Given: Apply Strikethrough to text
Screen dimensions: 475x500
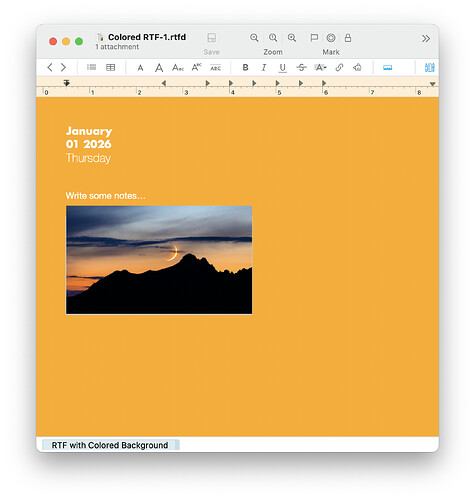Looking at the screenshot, I should 301,68.
